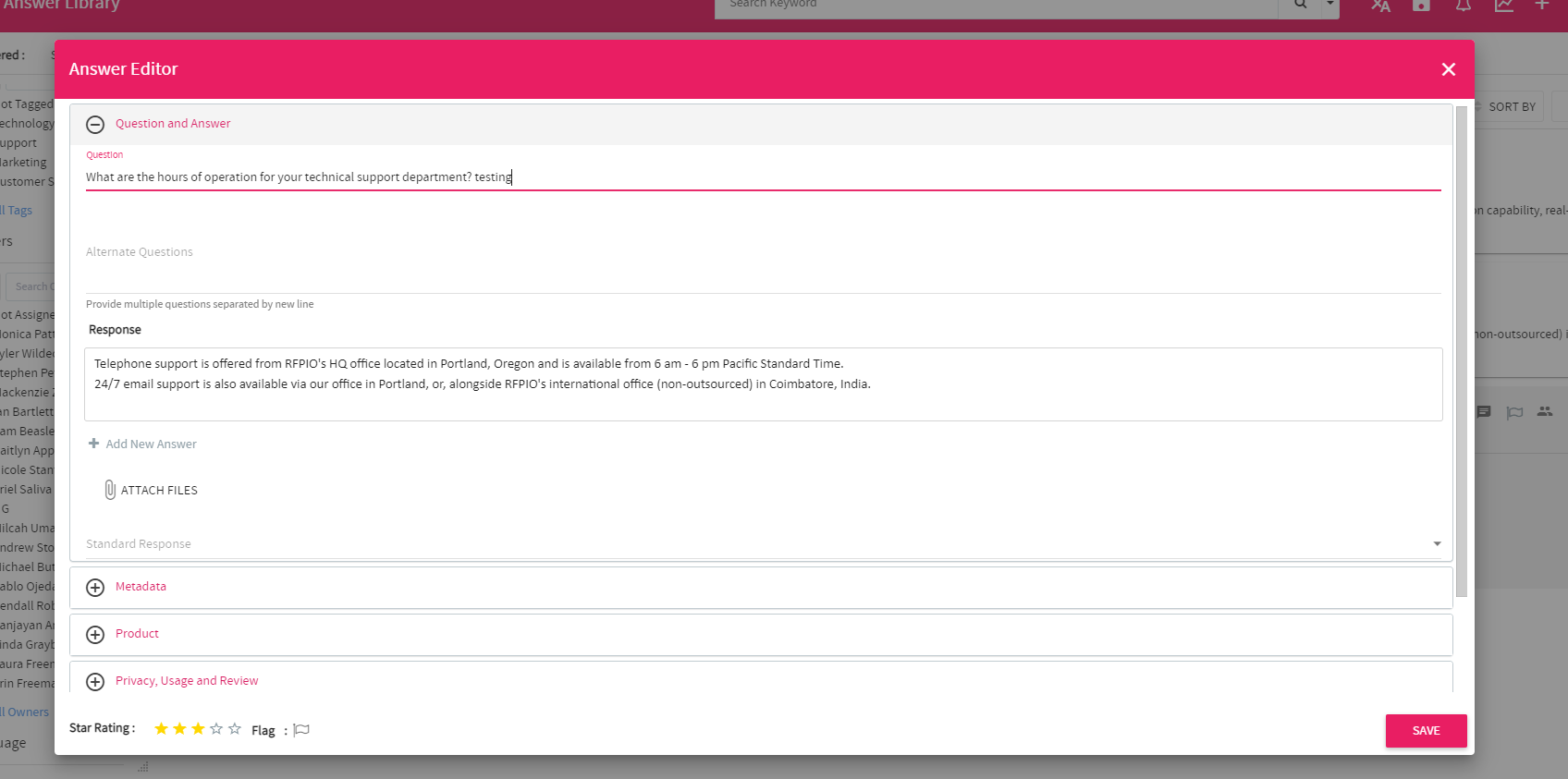Click the Answer Editor vertical scrollbar
This screenshot has width=1568, height=779.
point(1462,351)
